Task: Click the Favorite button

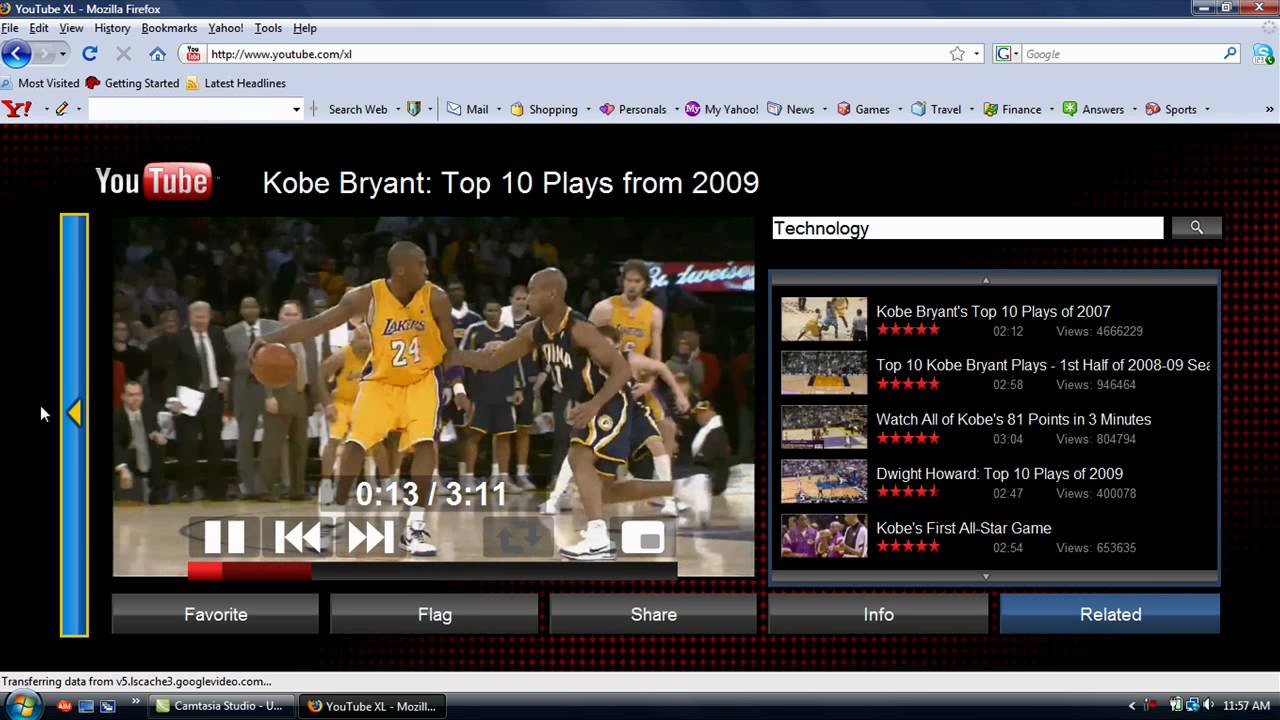Action: click(x=215, y=614)
